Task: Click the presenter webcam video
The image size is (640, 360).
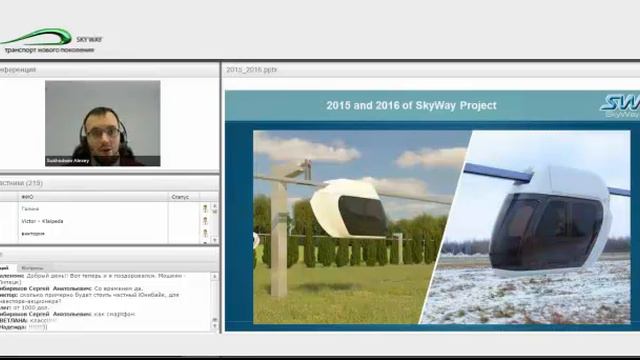Action: pyautogui.click(x=102, y=123)
